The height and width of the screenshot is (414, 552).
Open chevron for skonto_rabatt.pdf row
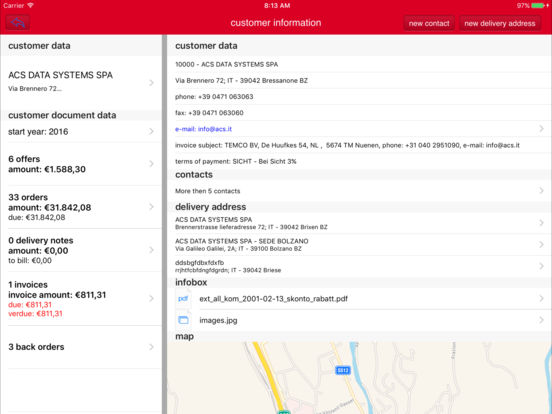[x=541, y=299]
